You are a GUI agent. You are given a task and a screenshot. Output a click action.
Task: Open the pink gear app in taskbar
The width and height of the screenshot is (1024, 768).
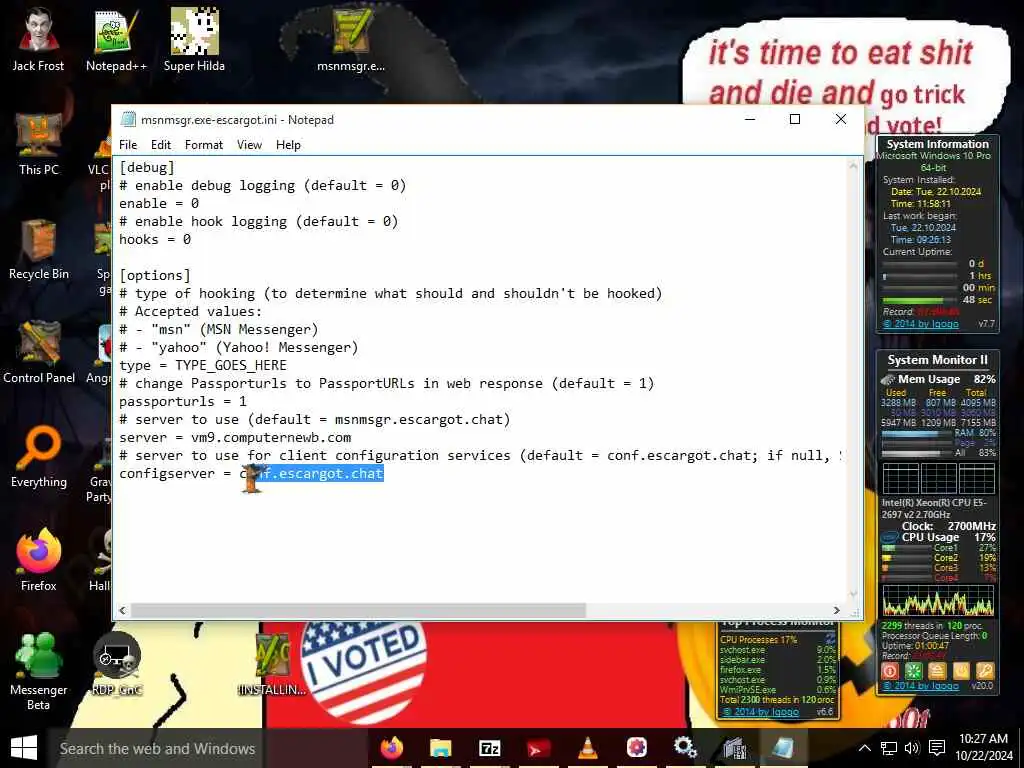pyautogui.click(x=637, y=748)
